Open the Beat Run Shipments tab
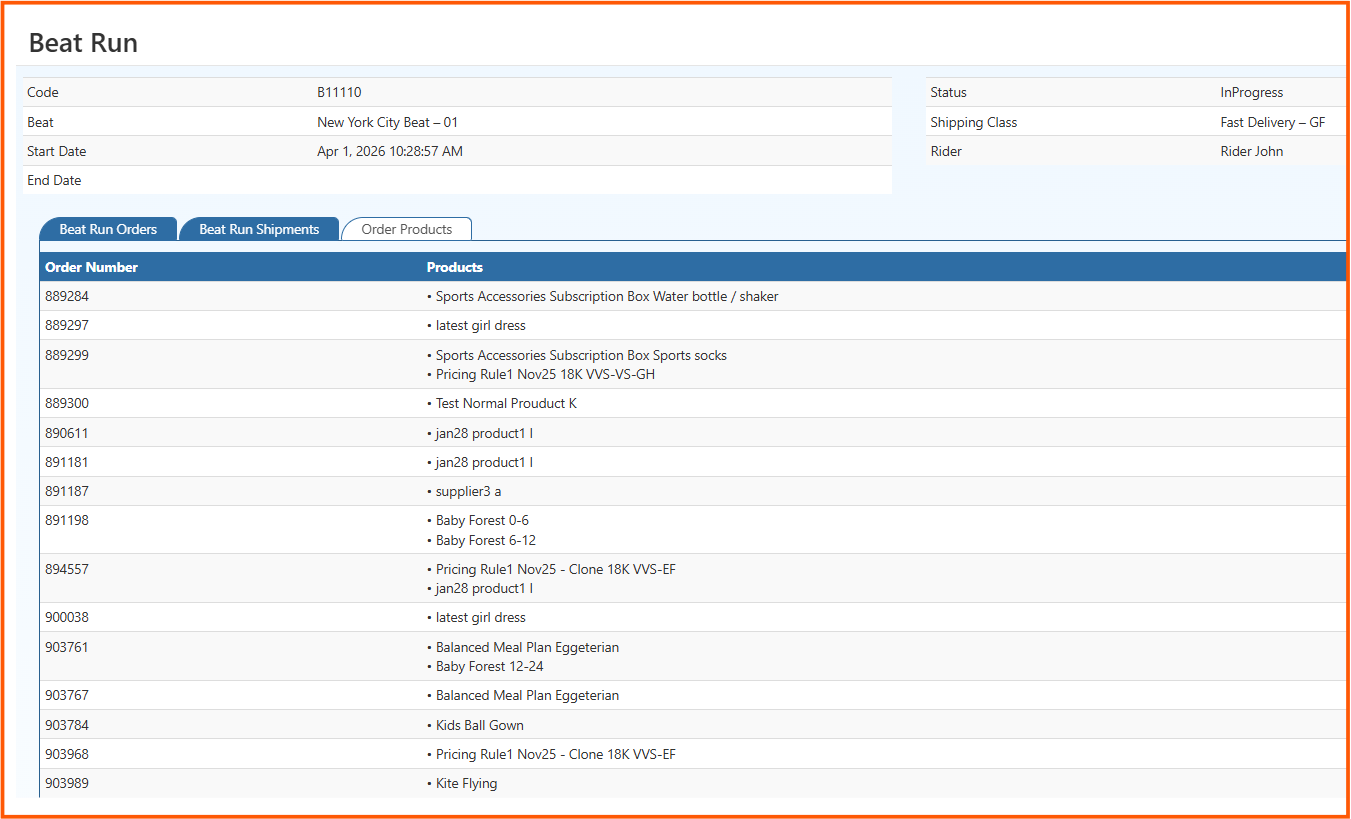Image resolution: width=1351 pixels, height=819 pixels. click(x=259, y=229)
